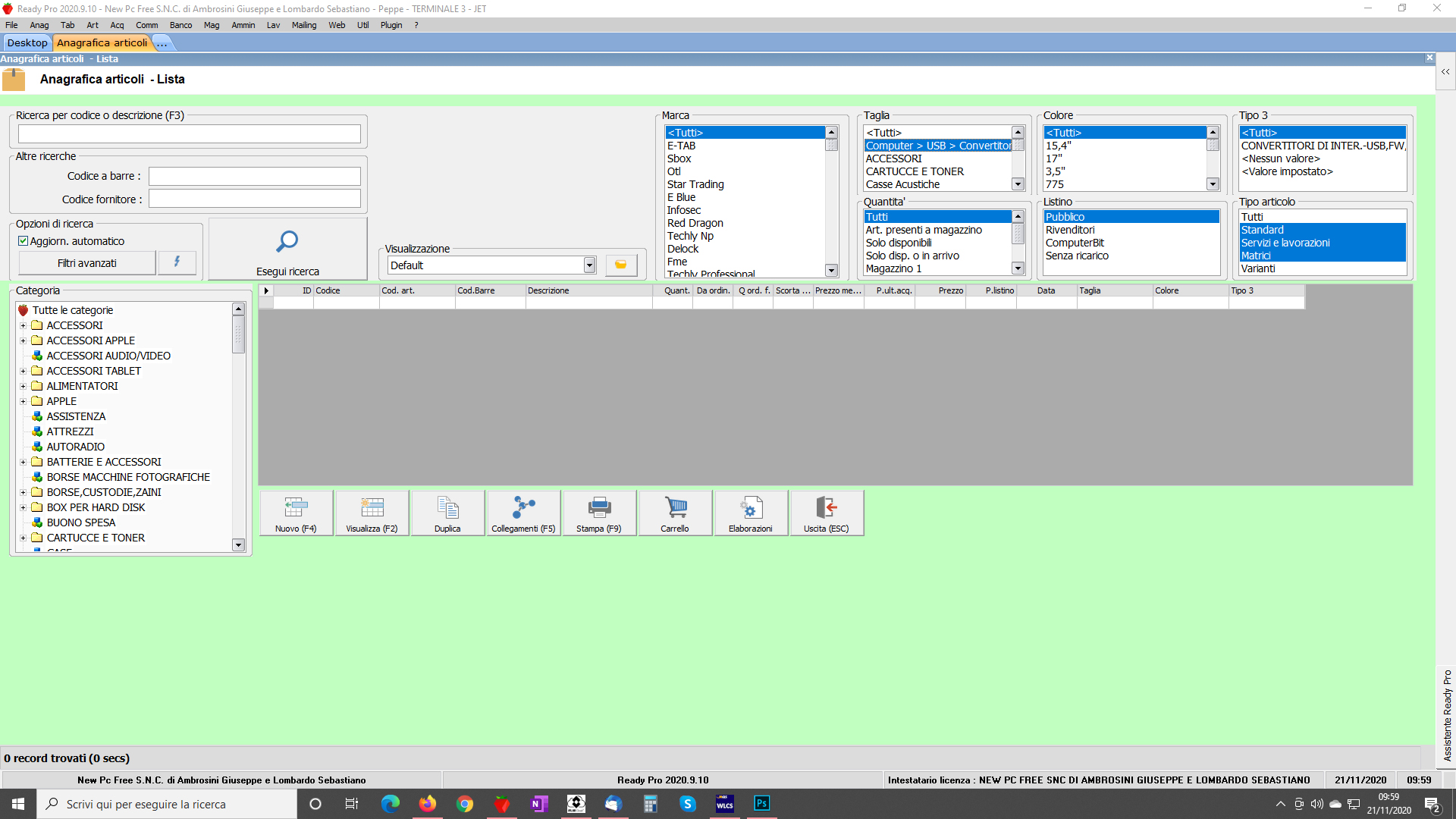Select ASSISTENZA category in tree
The height and width of the screenshot is (819, 1456).
tap(76, 416)
